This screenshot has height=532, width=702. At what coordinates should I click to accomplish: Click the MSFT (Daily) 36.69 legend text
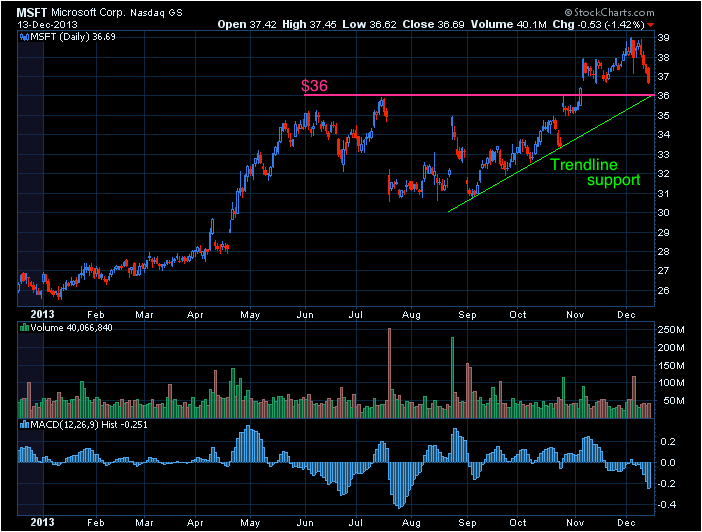(73, 37)
